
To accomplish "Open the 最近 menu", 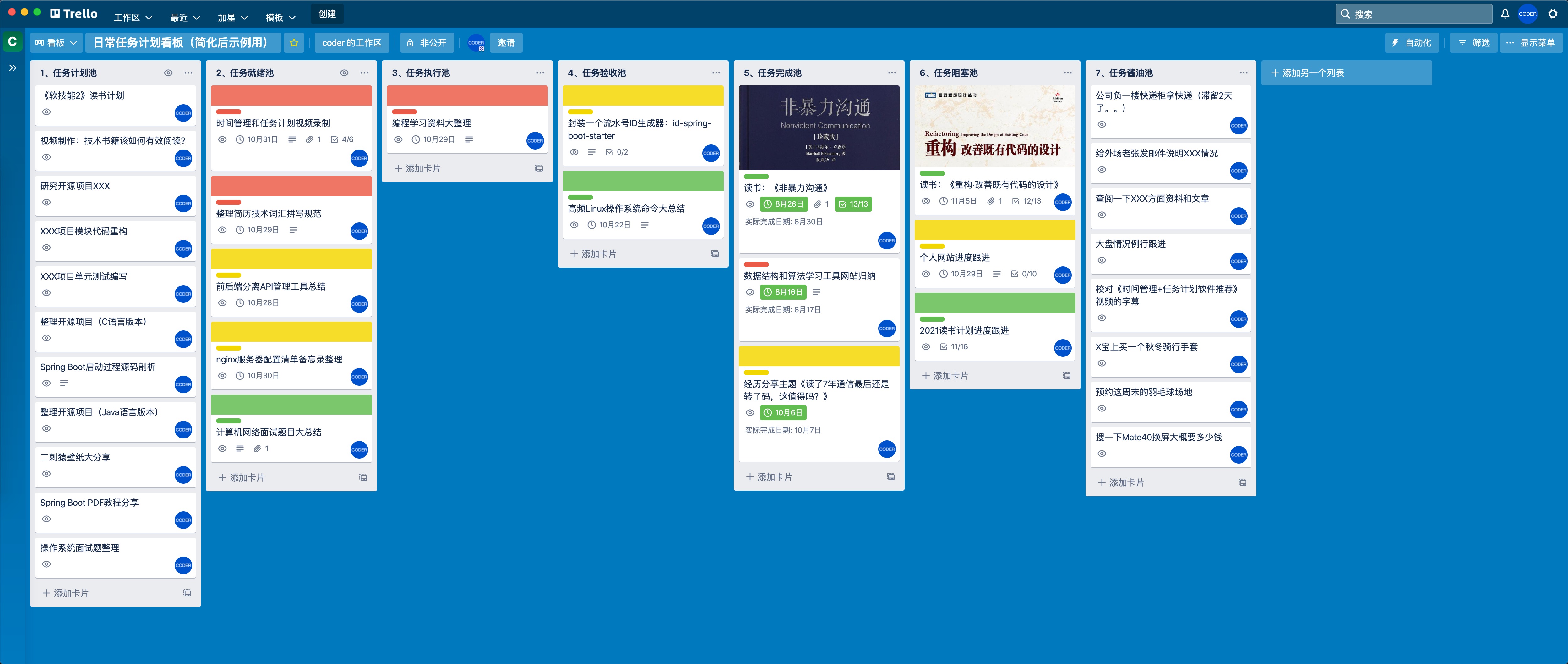I will coord(184,18).
